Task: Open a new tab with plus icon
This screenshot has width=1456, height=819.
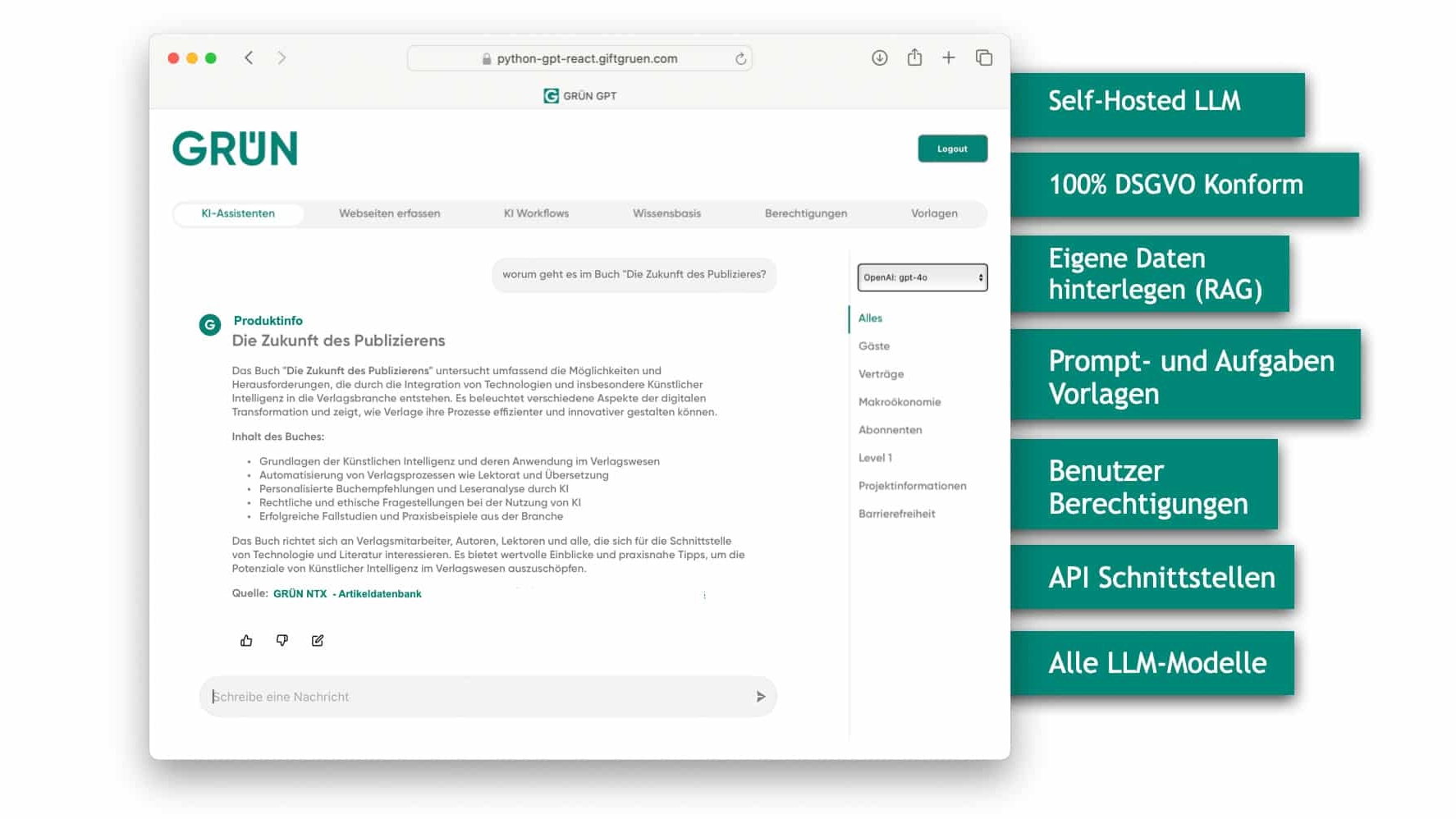Action: [949, 57]
